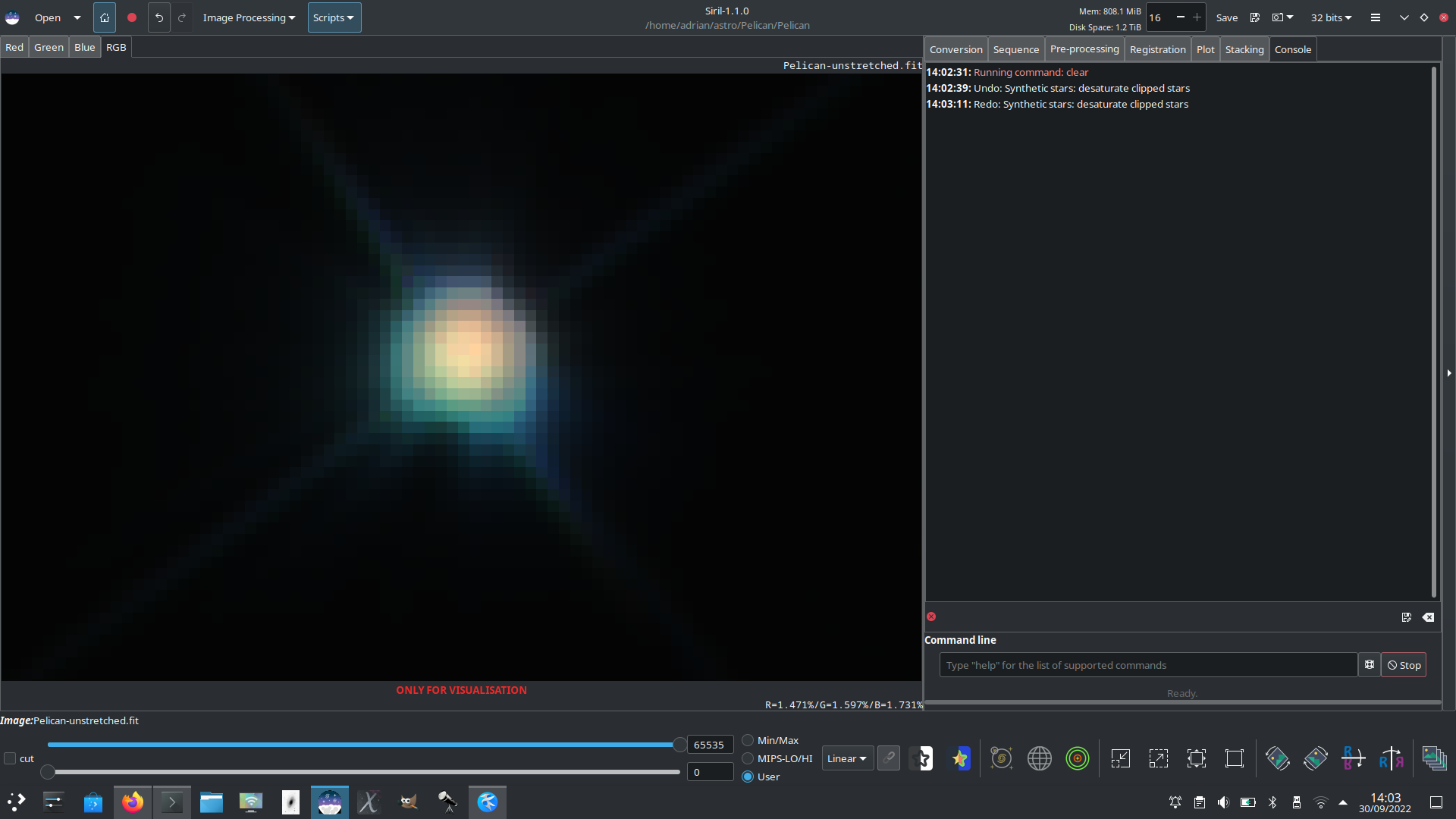
Task: Zoom image to fit window
Action: pyautogui.click(x=1197, y=758)
